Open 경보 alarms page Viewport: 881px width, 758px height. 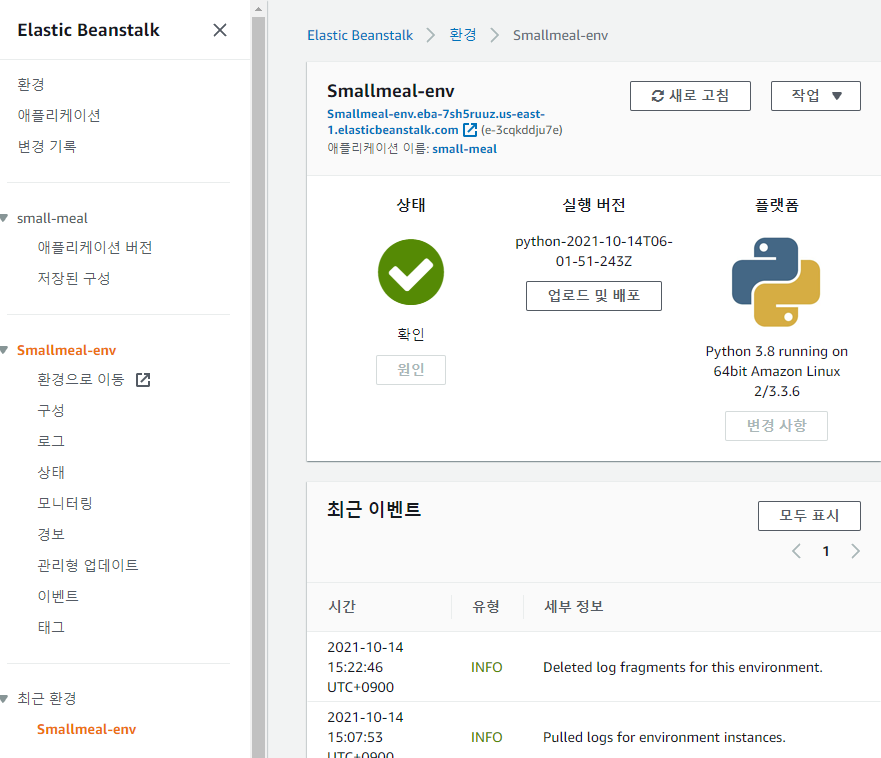(51, 534)
